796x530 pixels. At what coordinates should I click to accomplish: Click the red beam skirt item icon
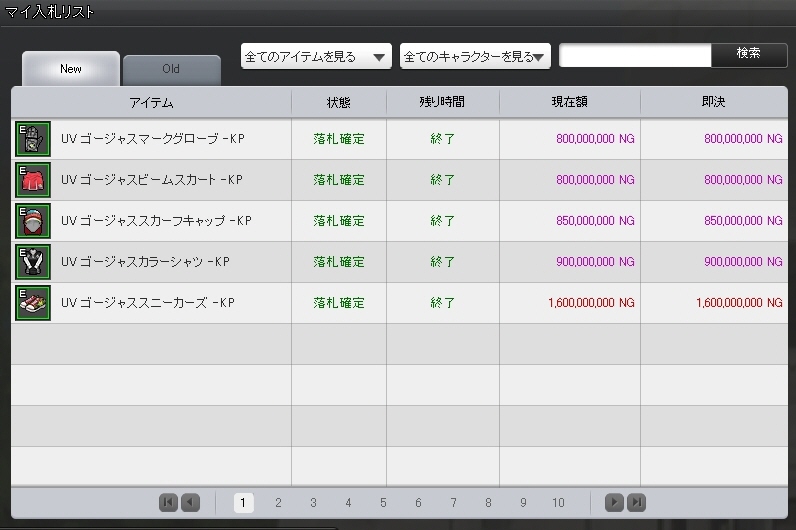33,180
